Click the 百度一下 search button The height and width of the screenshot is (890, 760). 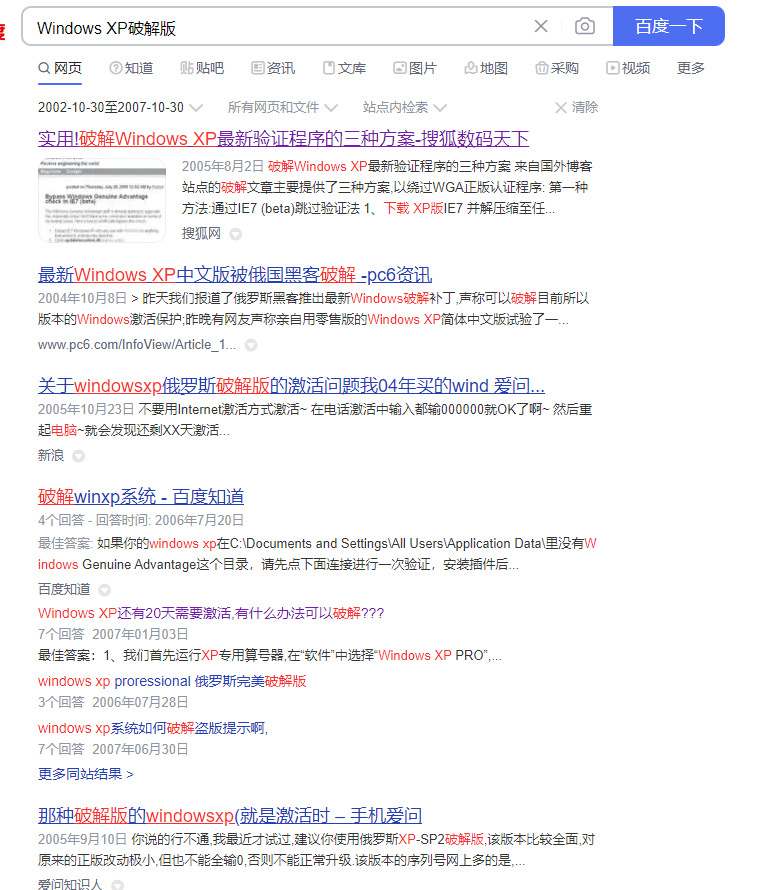tap(668, 27)
